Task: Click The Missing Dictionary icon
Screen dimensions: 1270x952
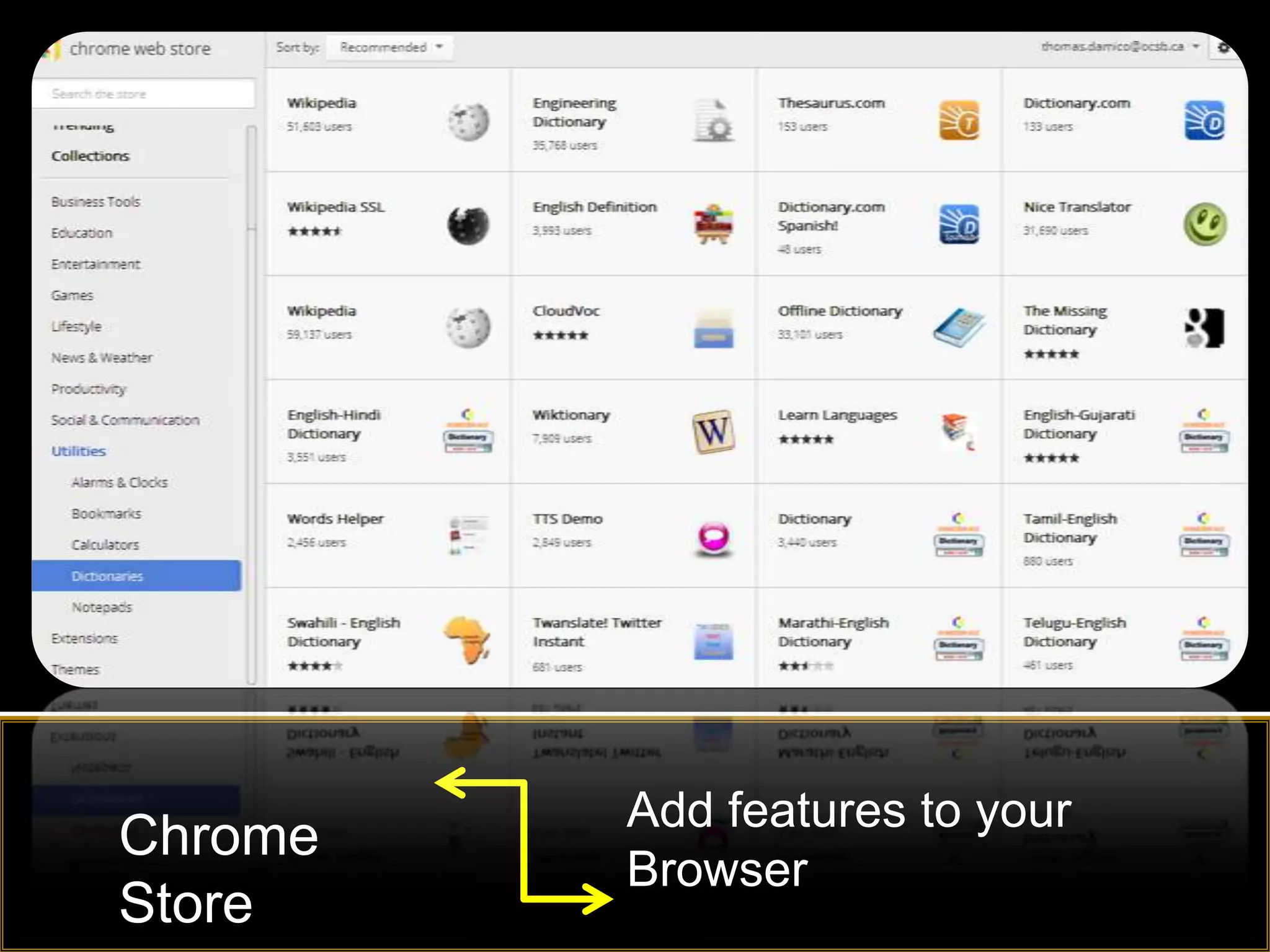Action: [1204, 328]
